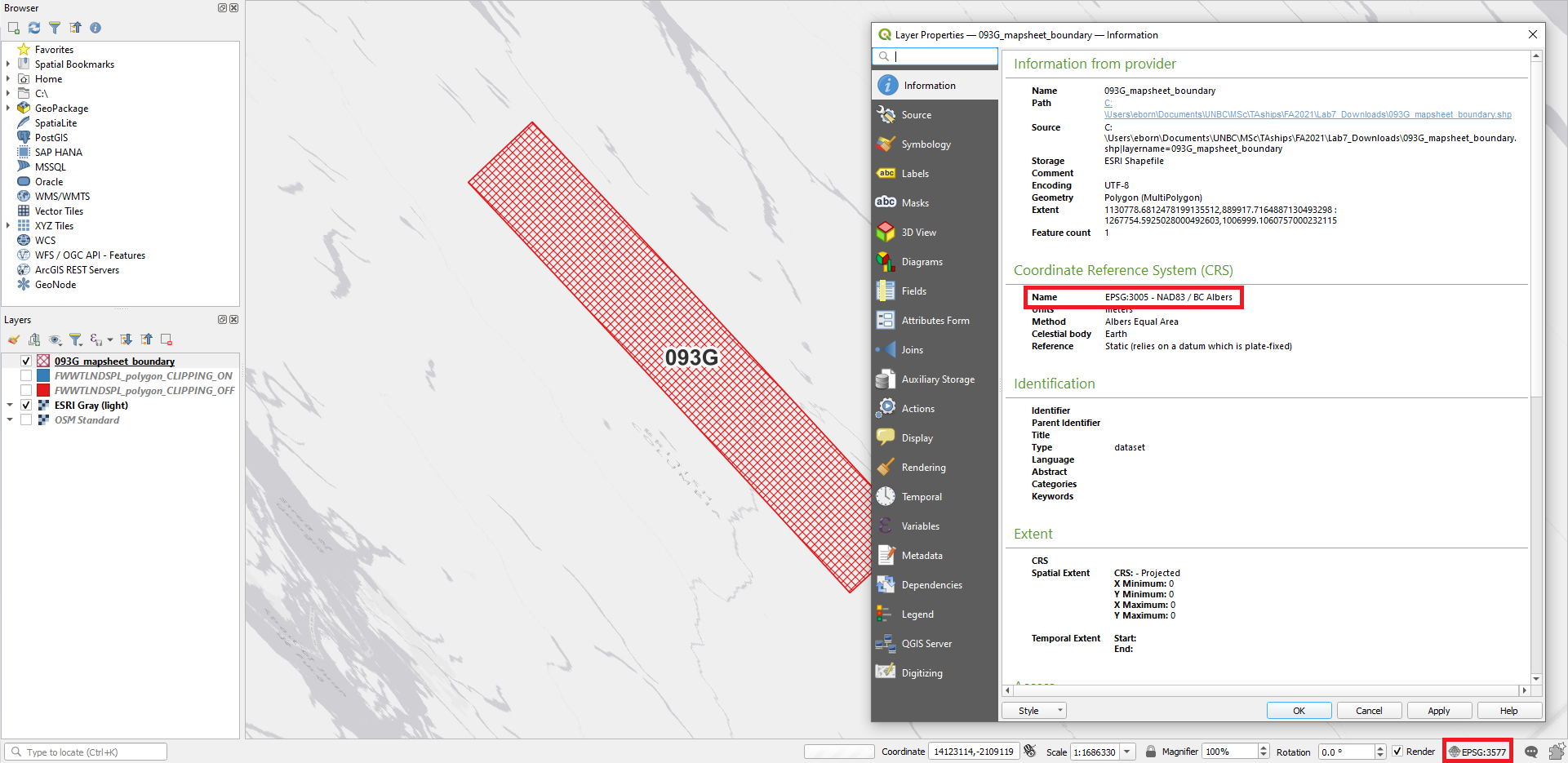Open the Manage Map Themes tool

(x=55, y=339)
